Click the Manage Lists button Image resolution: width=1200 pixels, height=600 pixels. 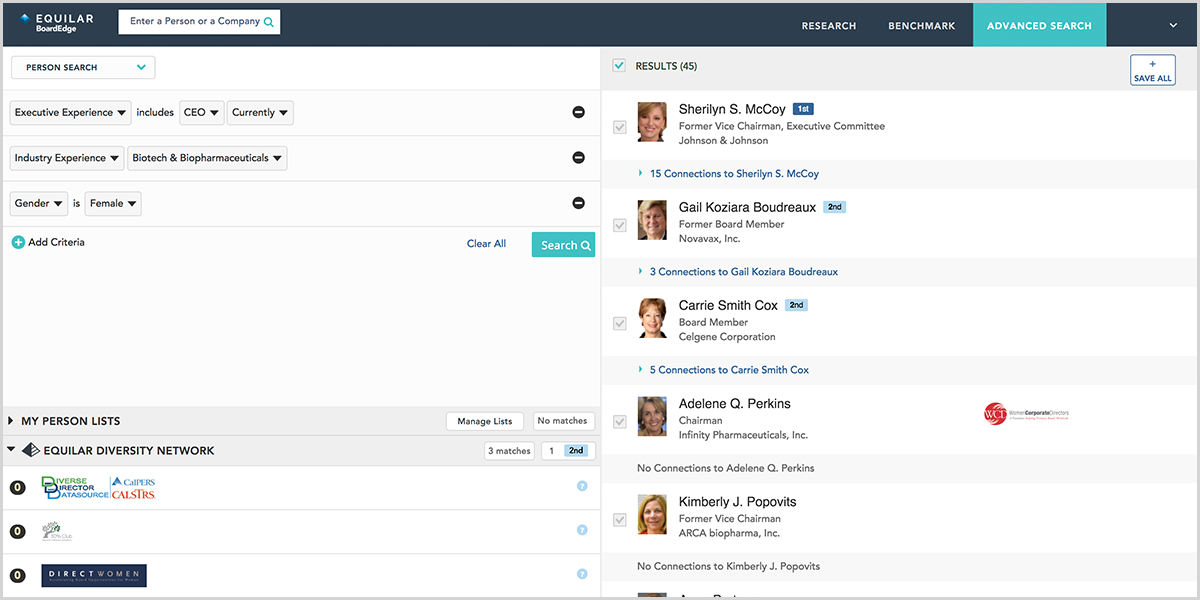tap(484, 421)
